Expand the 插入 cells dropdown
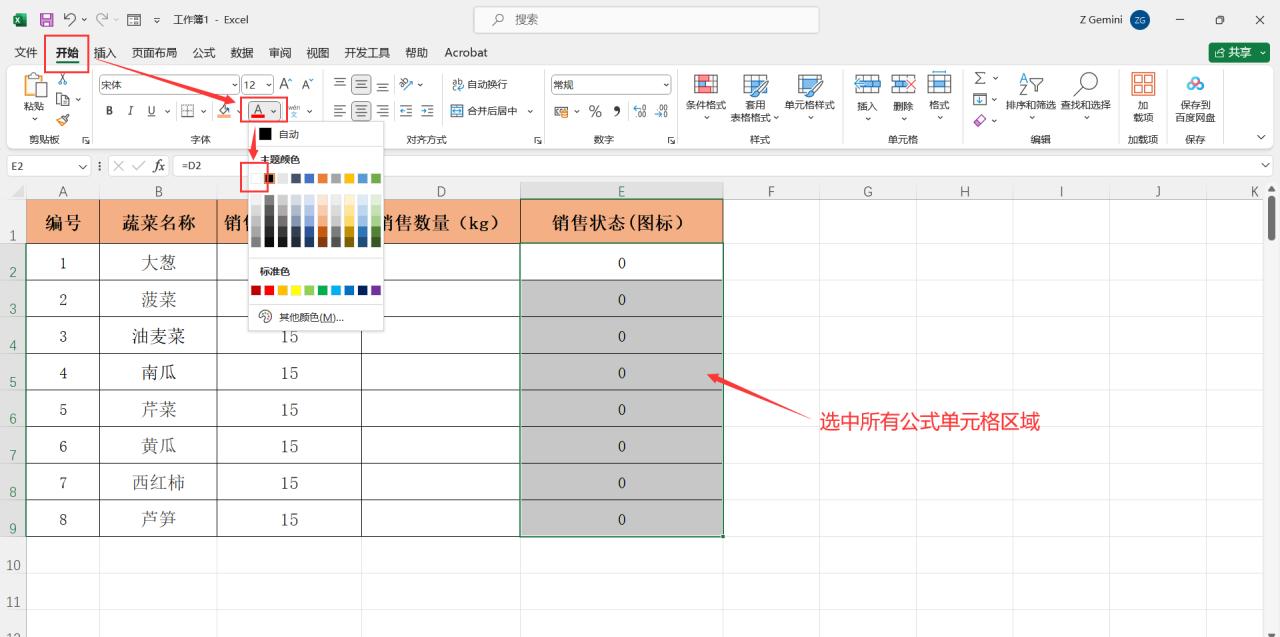The width and height of the screenshot is (1280, 637). click(867, 119)
